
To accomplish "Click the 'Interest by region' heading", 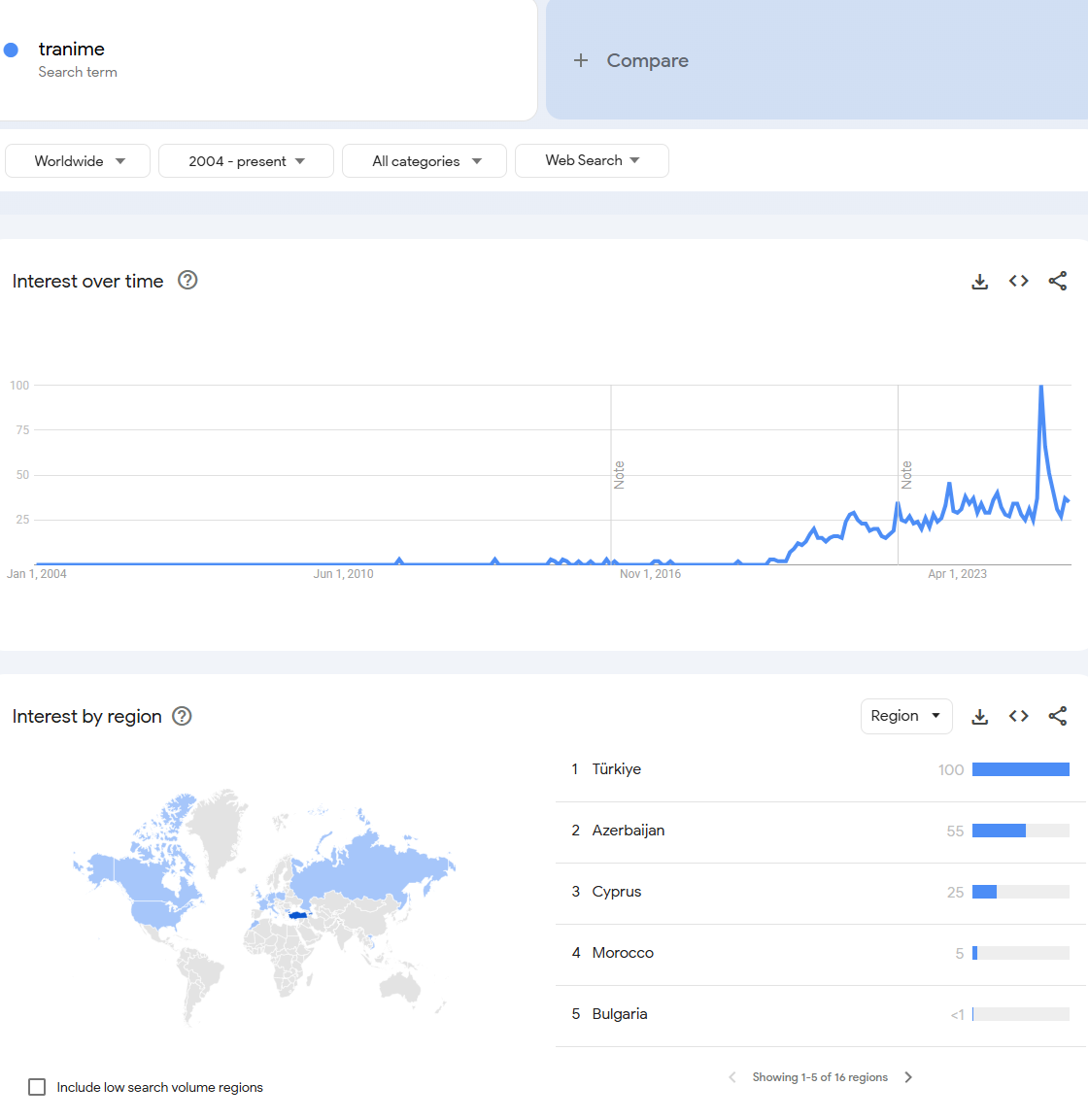I will click(87, 717).
